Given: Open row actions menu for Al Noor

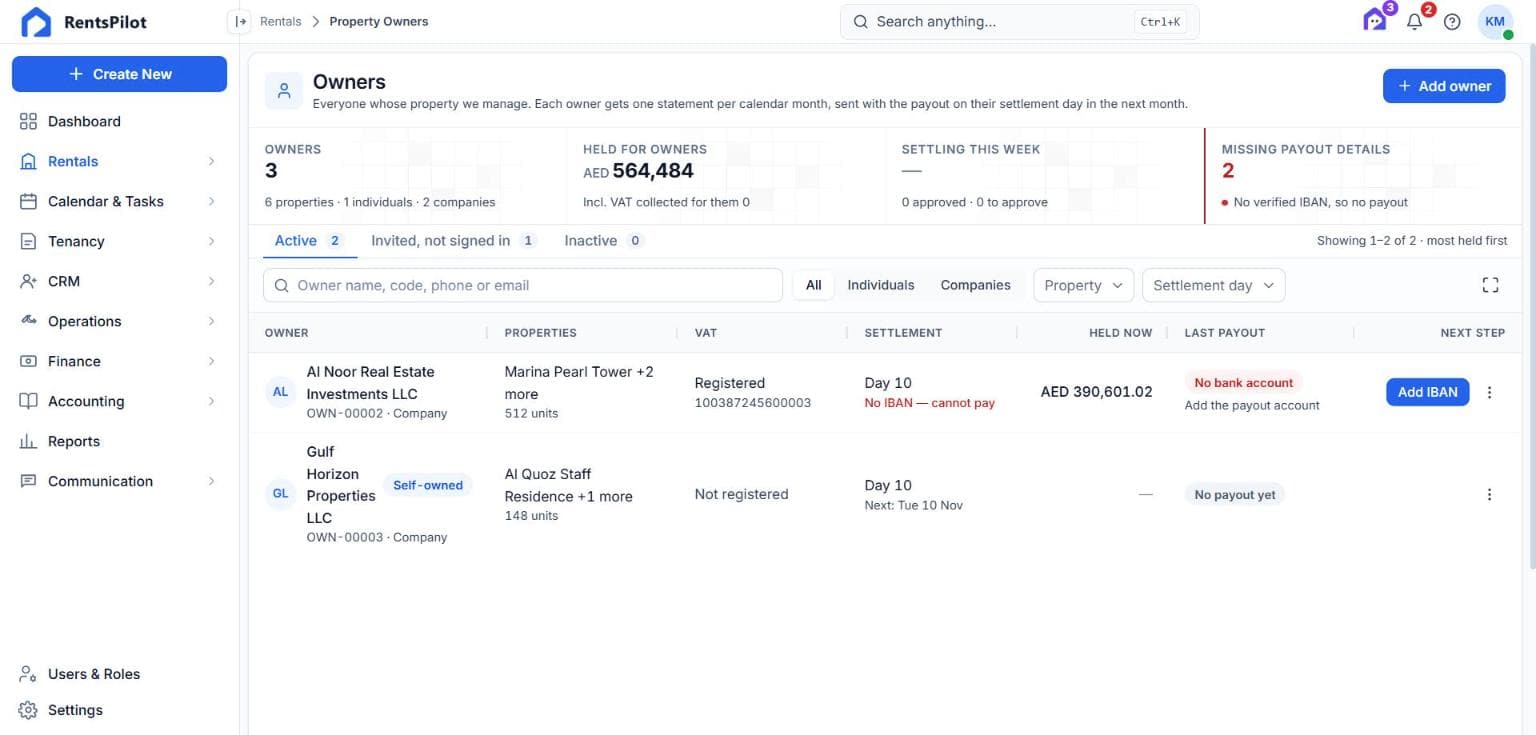Looking at the screenshot, I should 1489,393.
